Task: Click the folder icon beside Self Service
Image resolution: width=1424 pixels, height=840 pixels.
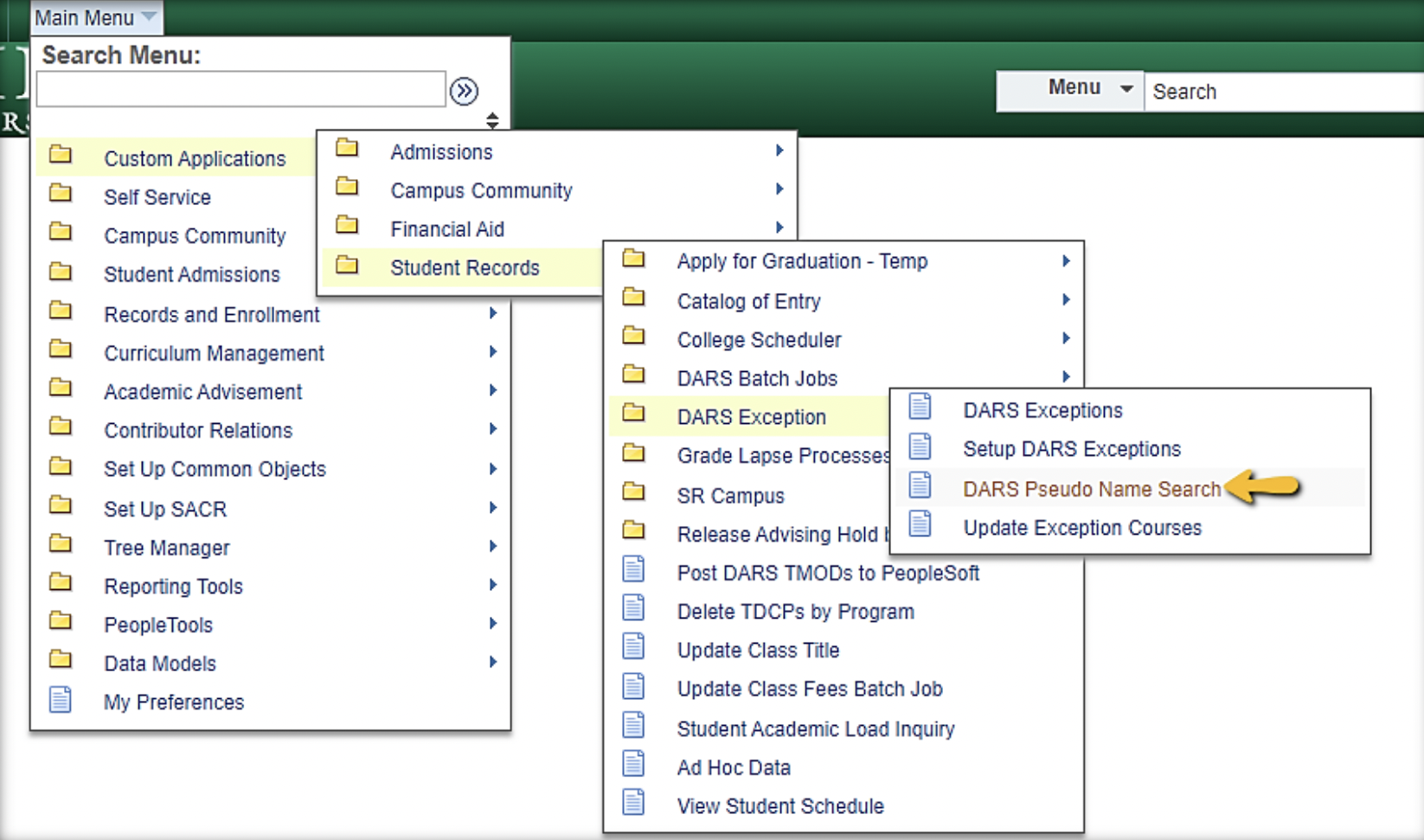Action: 61,194
